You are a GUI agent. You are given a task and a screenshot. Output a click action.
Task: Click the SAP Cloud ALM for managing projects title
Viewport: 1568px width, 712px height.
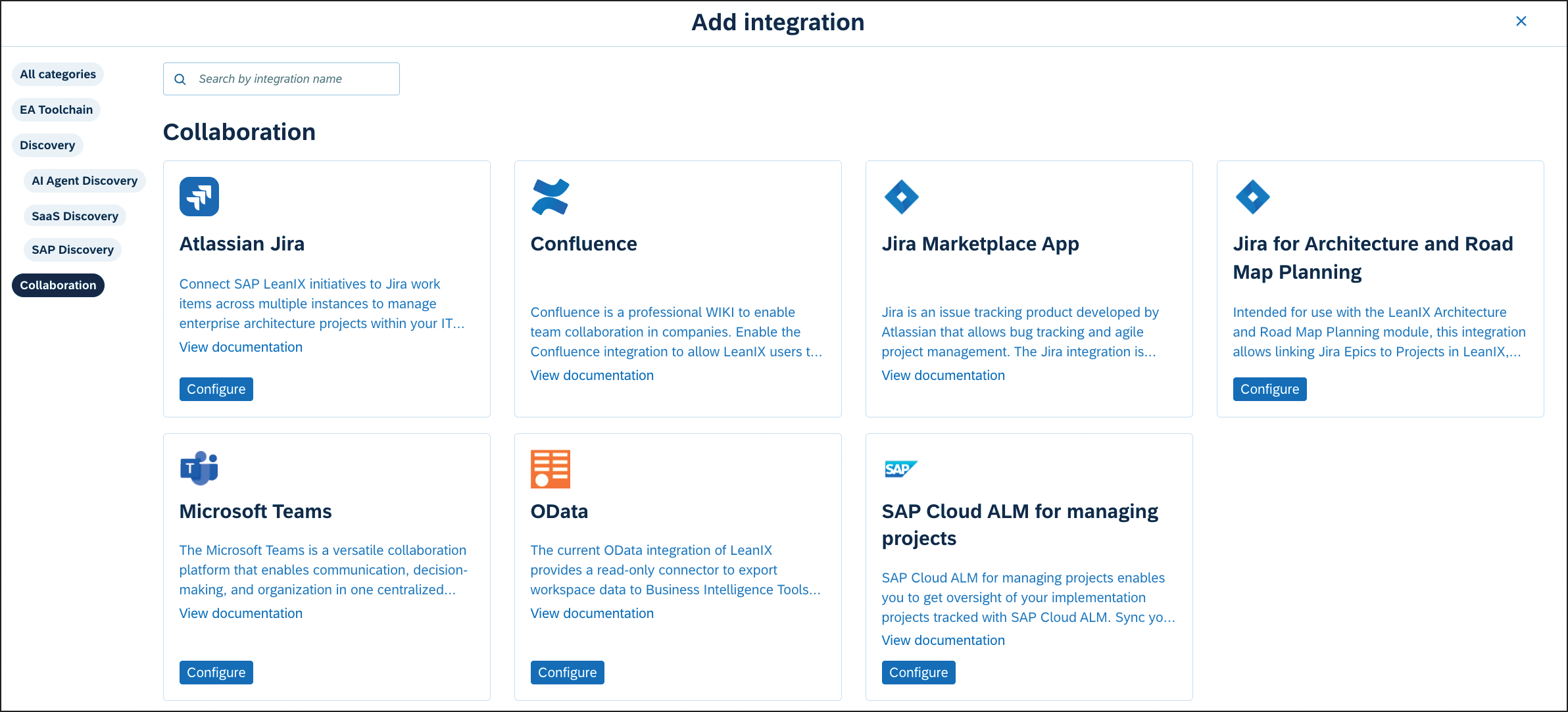(1019, 525)
